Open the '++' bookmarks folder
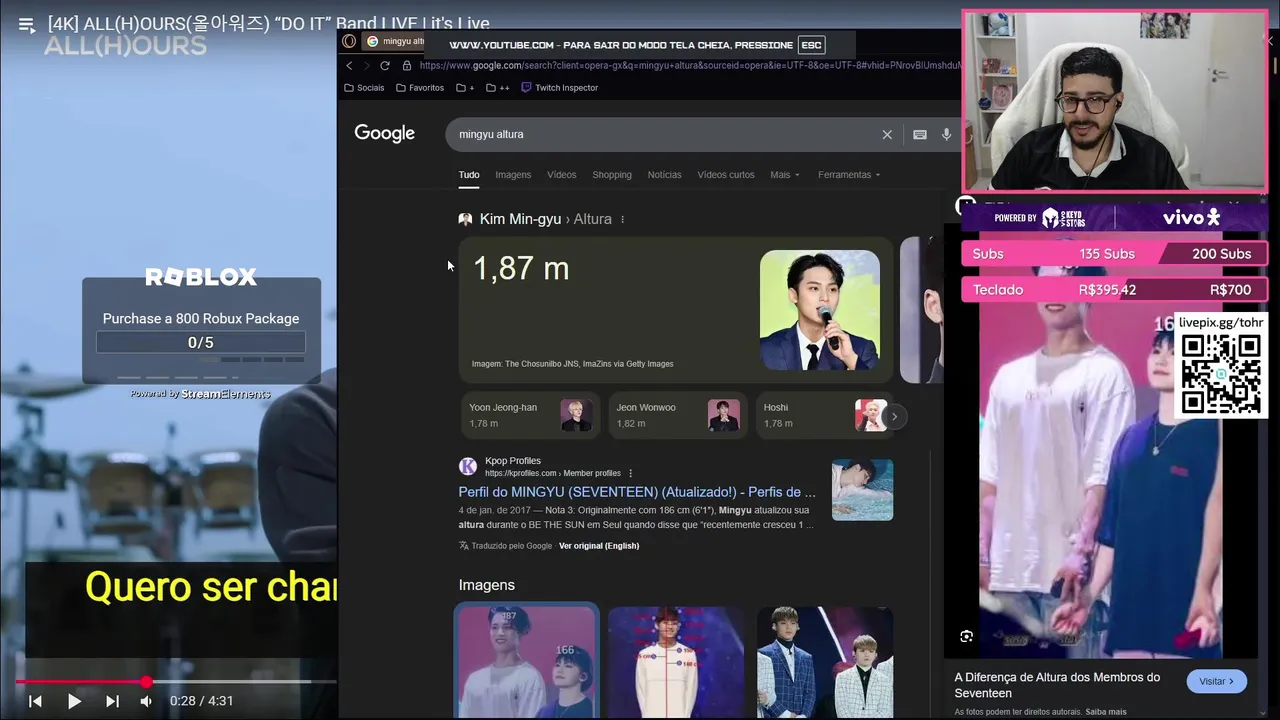Screen dimensions: 1280x720 pyautogui.click(x=498, y=88)
